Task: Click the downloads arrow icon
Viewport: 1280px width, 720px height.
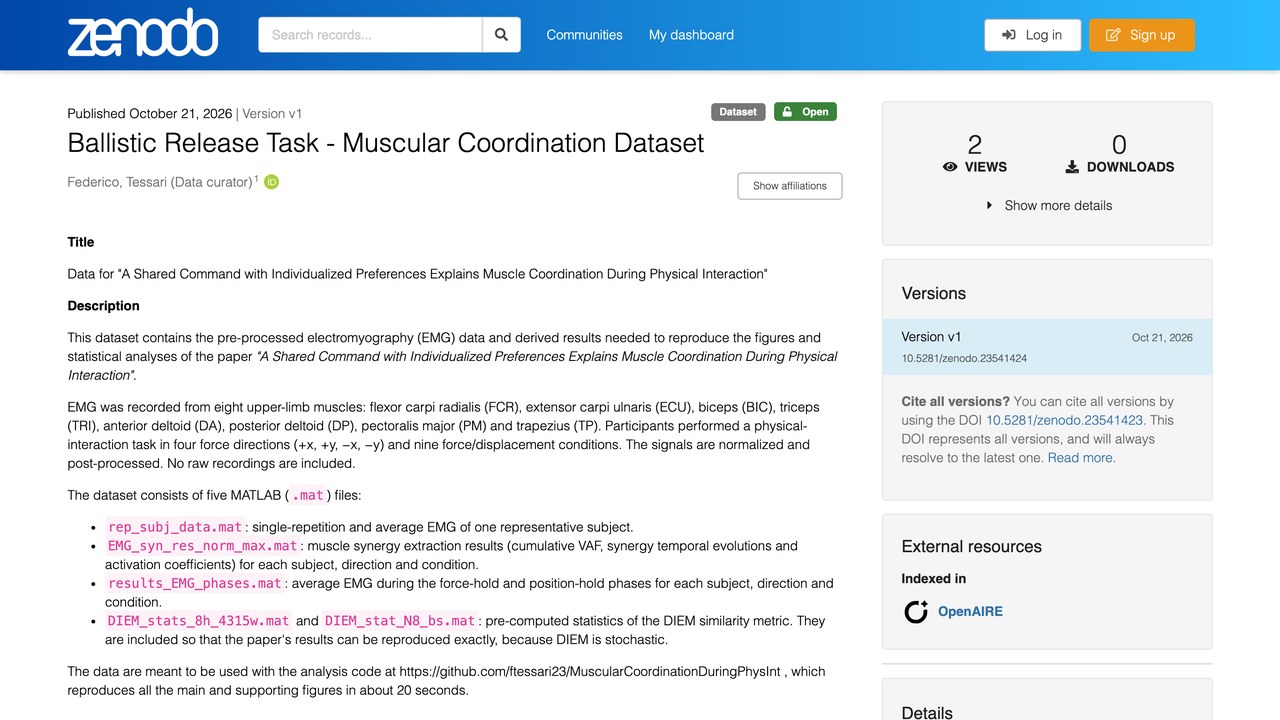Action: pos(1072,167)
